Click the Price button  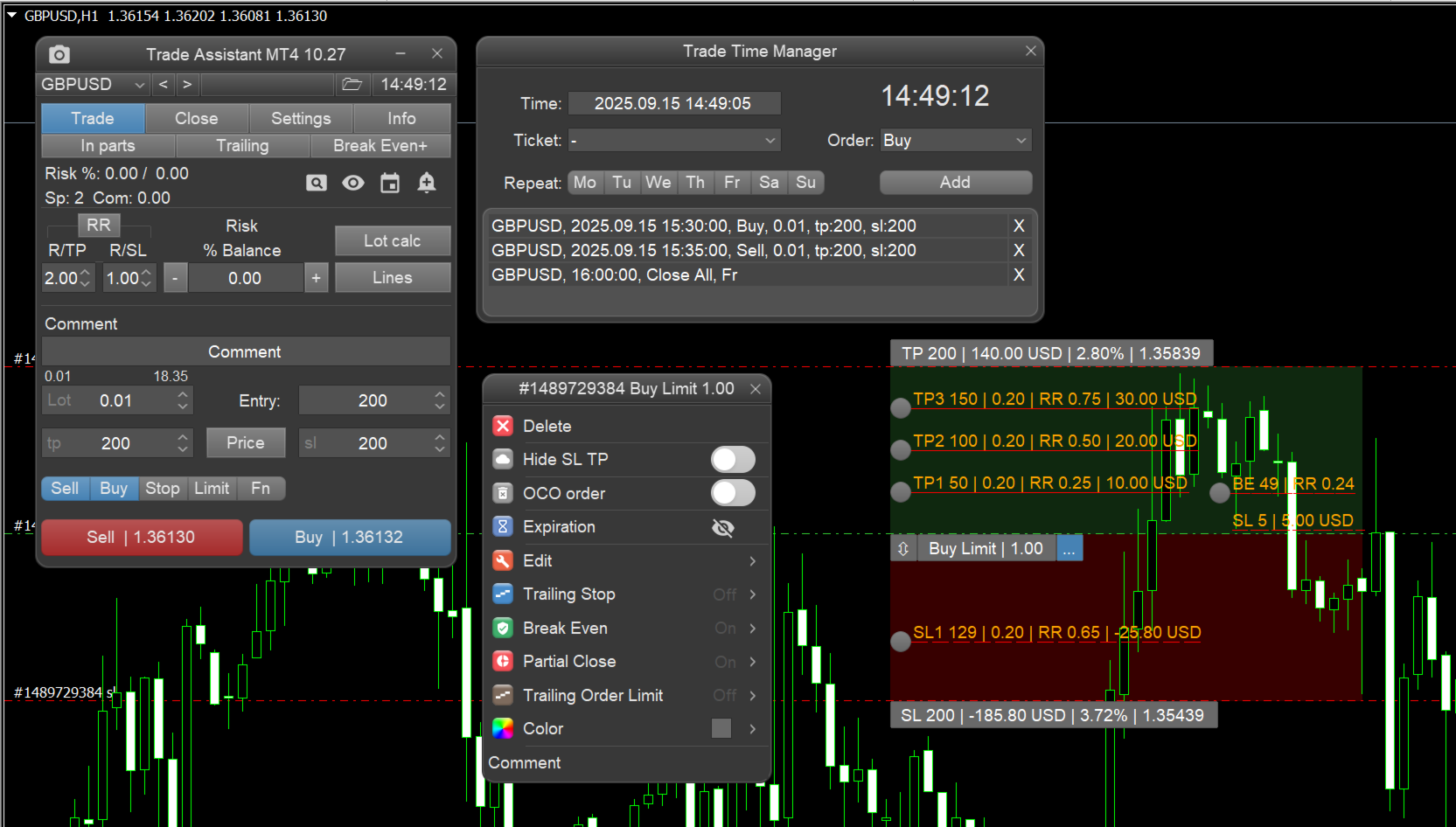(246, 442)
